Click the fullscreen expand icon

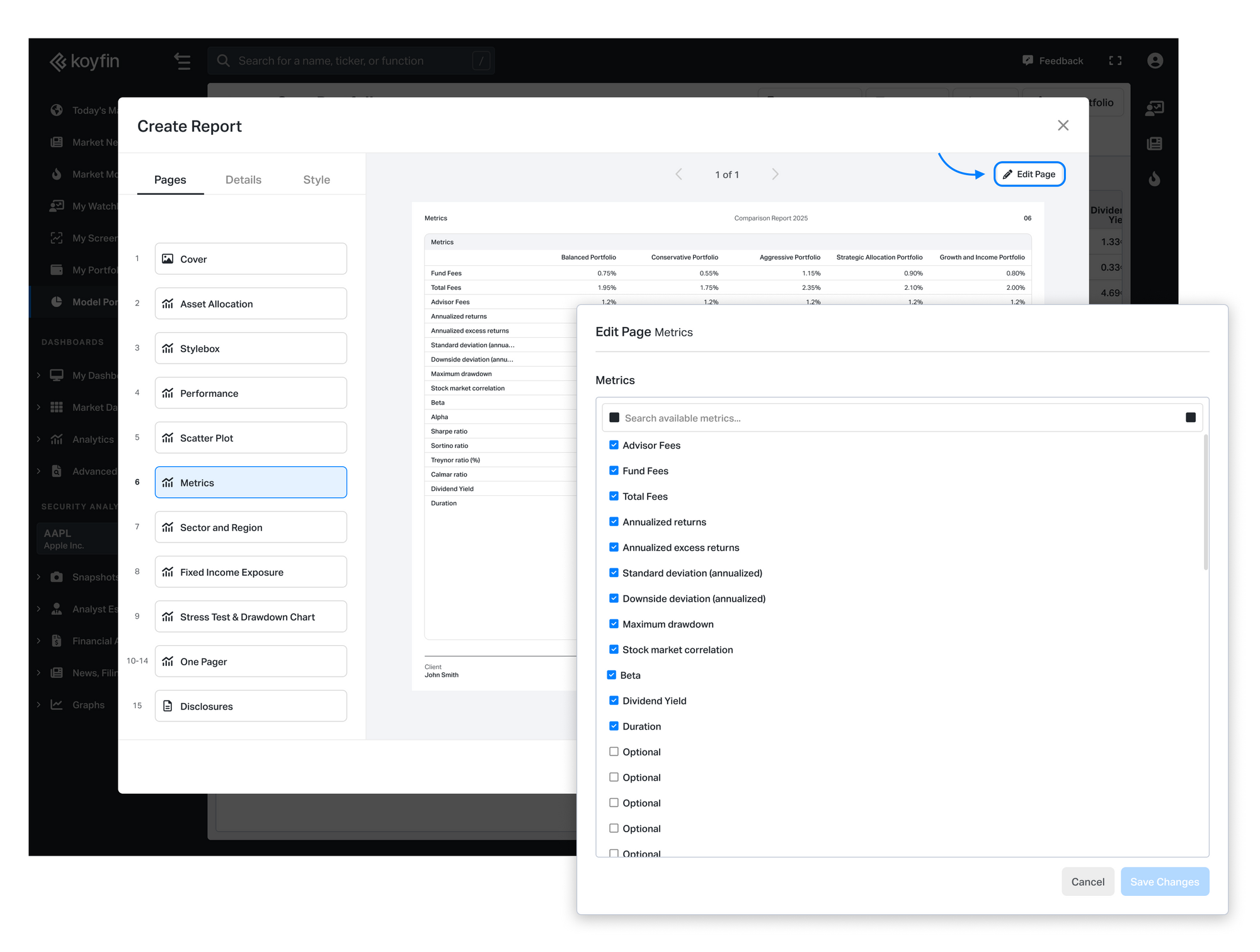tap(1115, 60)
